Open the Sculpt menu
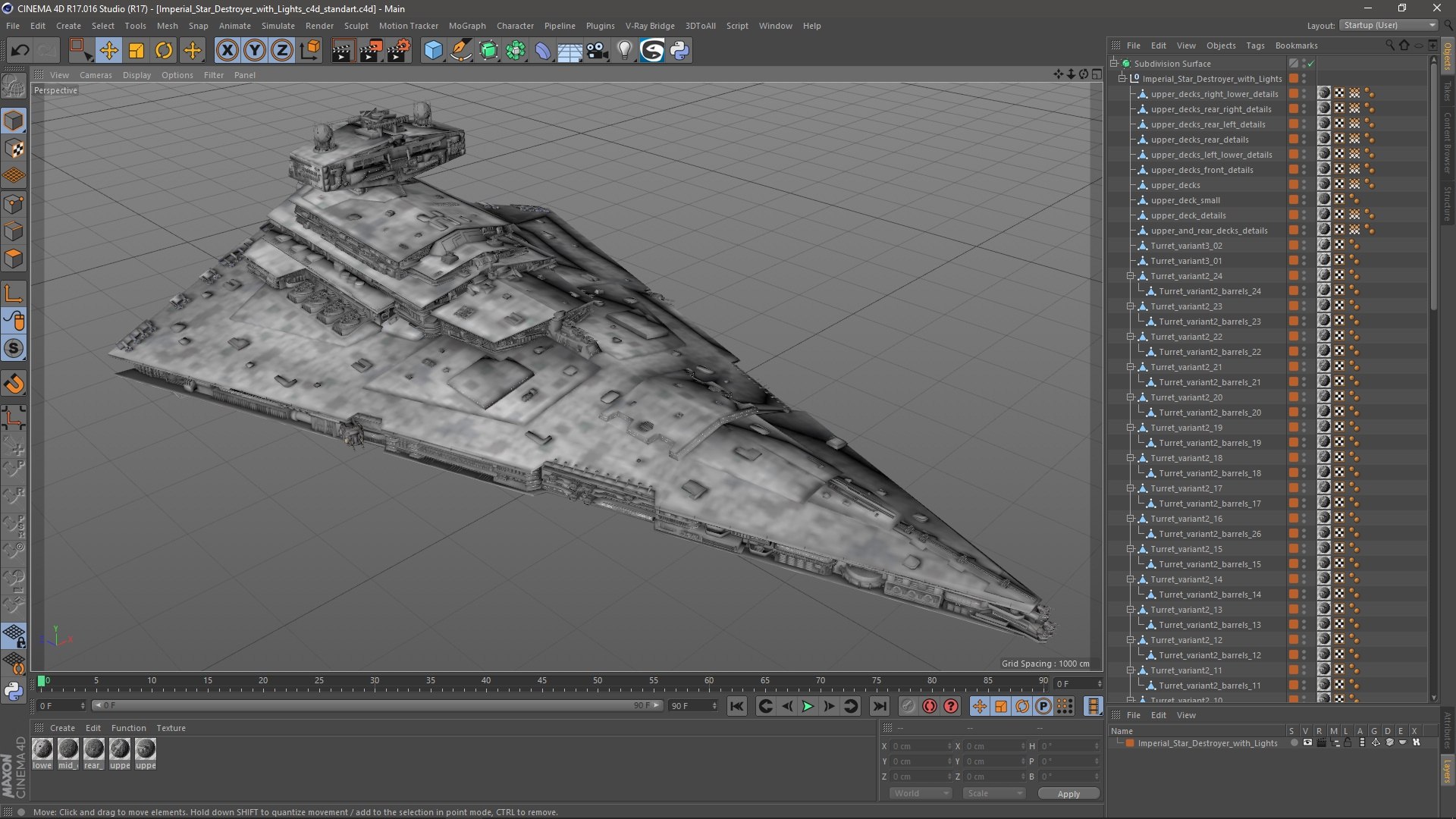Viewport: 1456px width, 819px height. (356, 26)
